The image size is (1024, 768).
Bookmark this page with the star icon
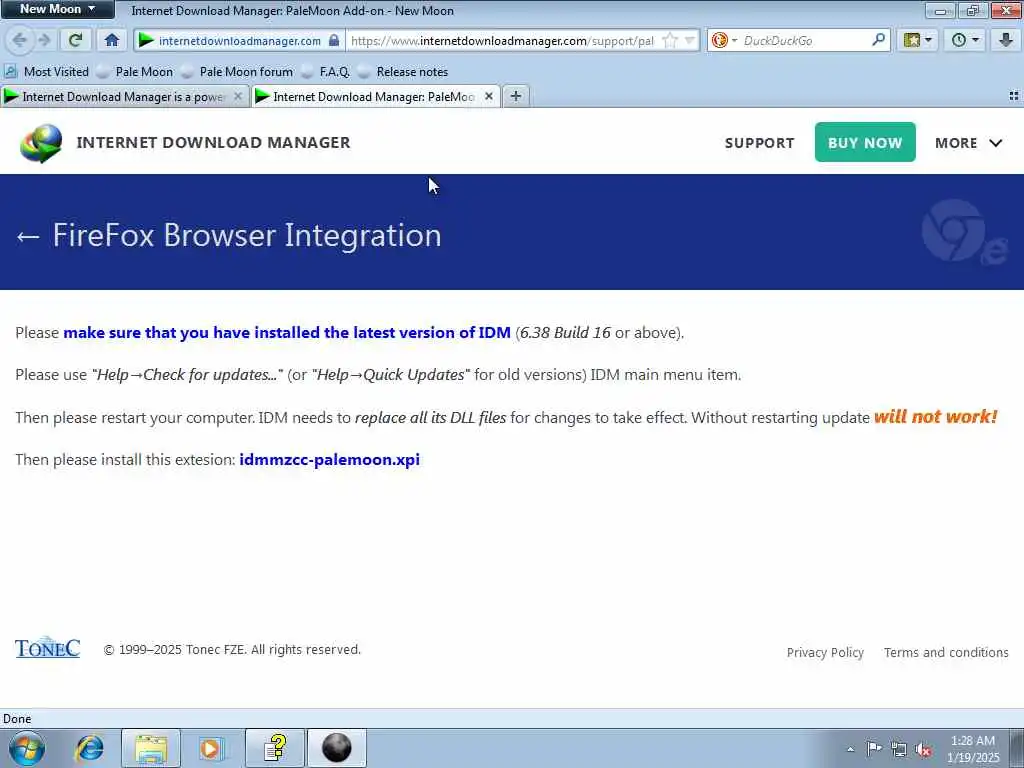(669, 40)
